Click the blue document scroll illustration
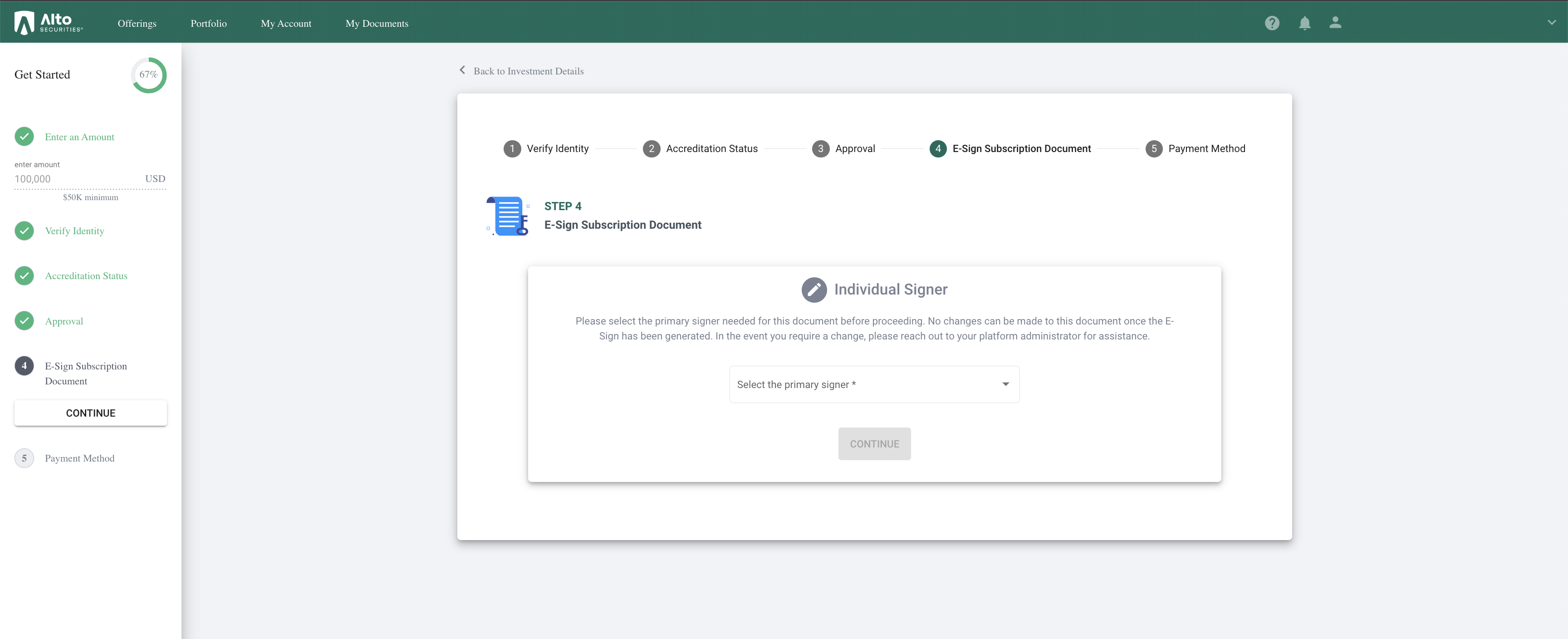Image resolution: width=1568 pixels, height=639 pixels. click(x=508, y=216)
